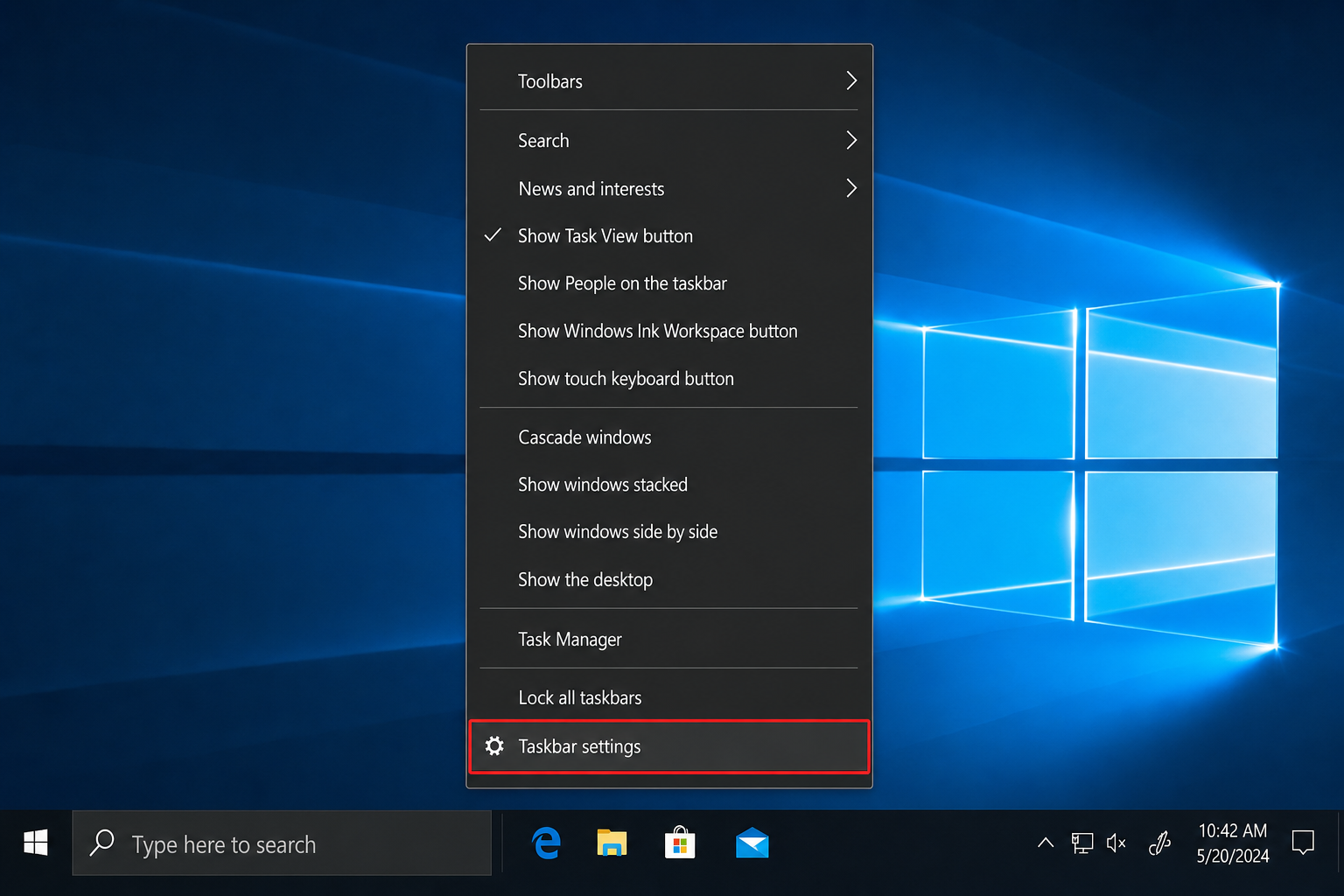
Task: Open Microsoft Store from the taskbar
Action: [x=680, y=843]
